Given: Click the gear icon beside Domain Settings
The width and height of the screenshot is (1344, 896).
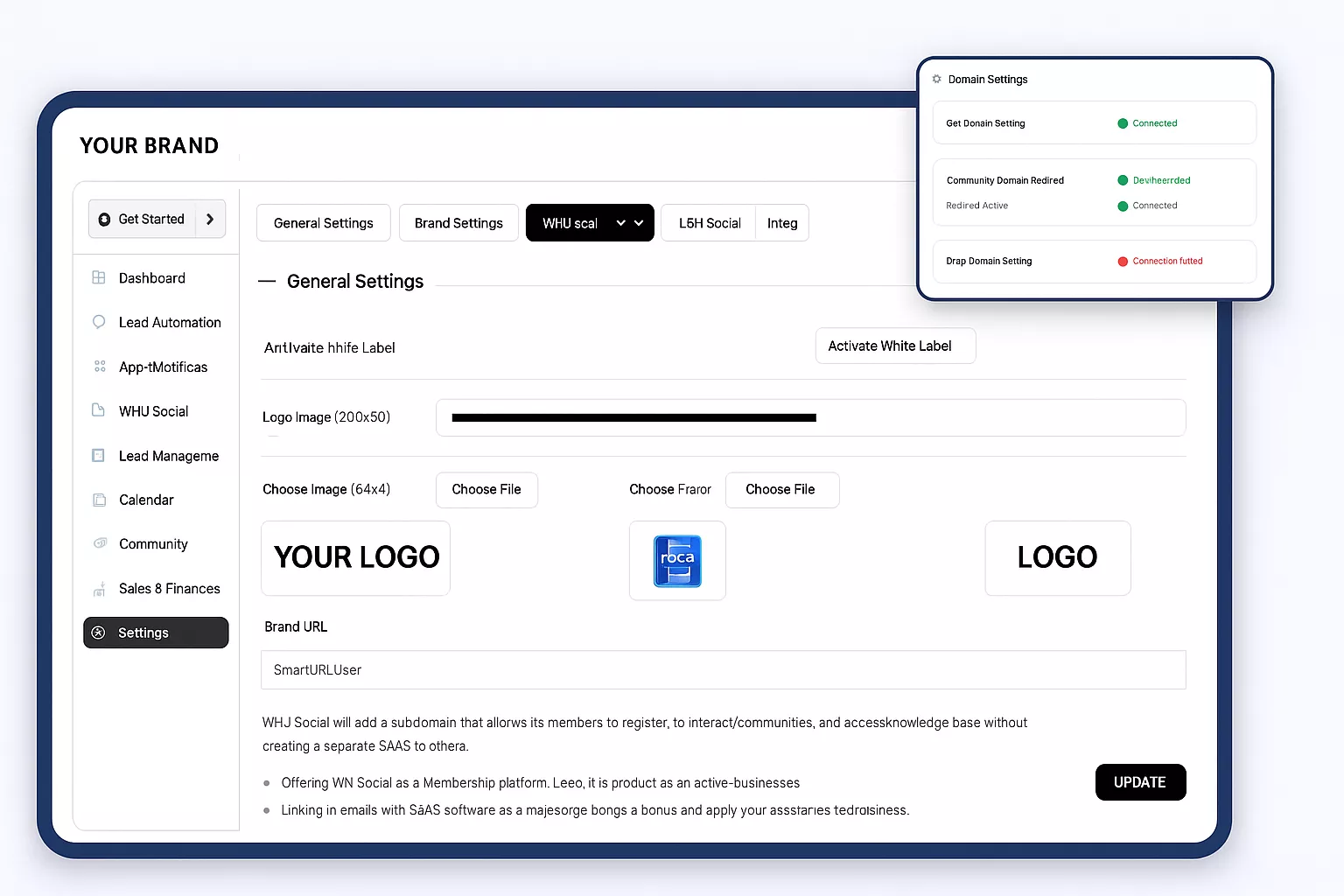Looking at the screenshot, I should click(x=936, y=79).
